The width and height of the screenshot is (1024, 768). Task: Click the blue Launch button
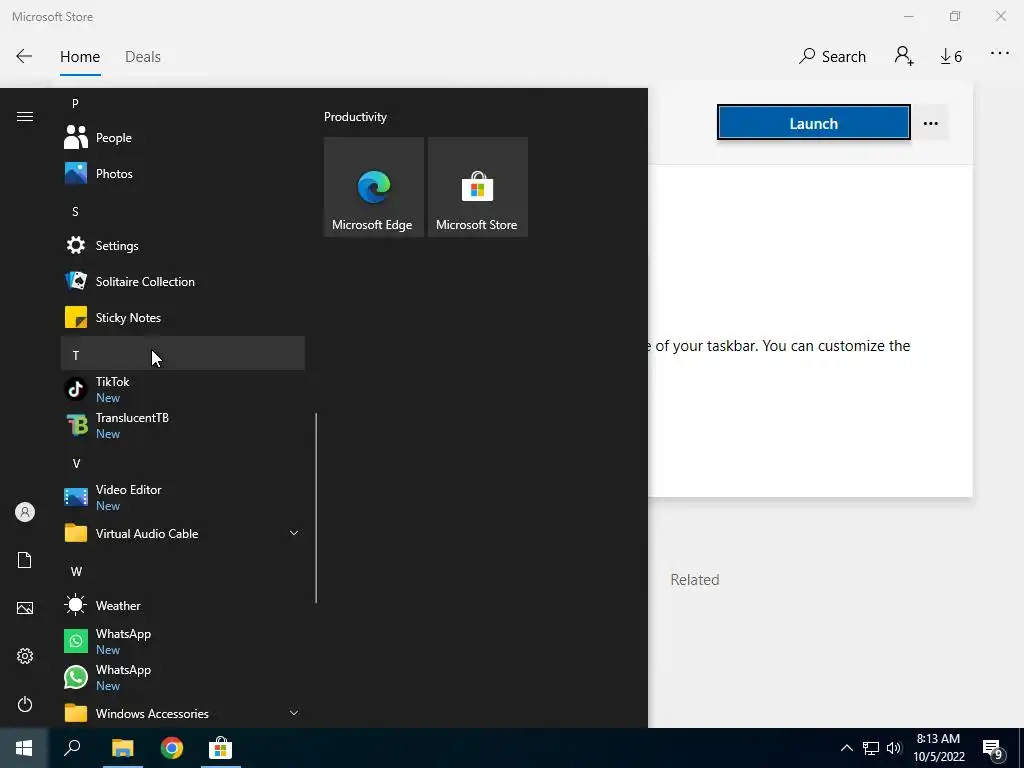coord(814,122)
